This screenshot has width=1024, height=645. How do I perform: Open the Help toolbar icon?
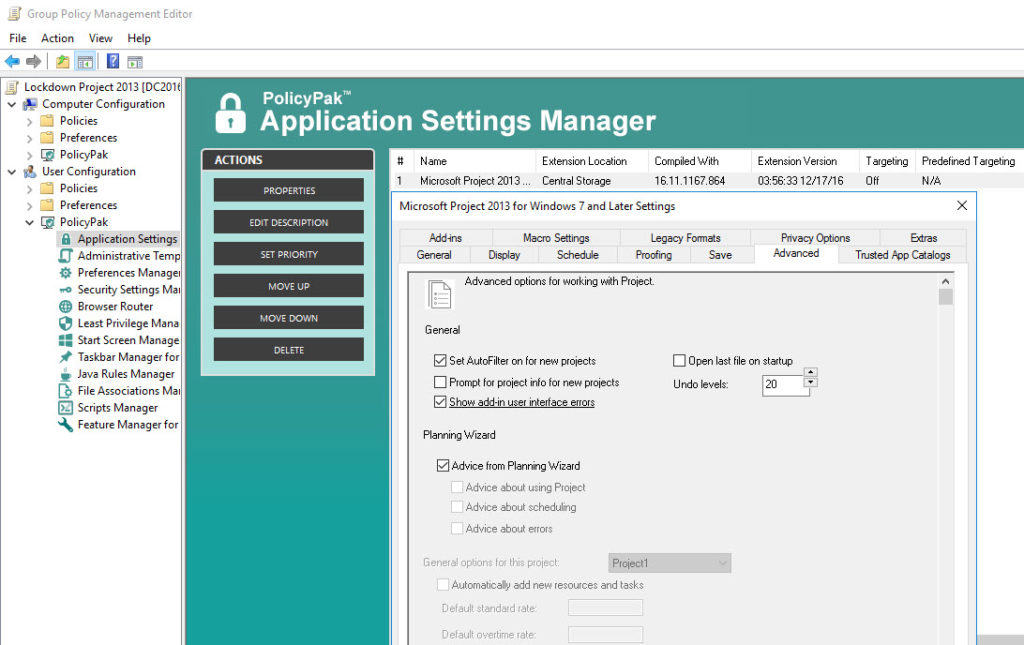pos(113,61)
